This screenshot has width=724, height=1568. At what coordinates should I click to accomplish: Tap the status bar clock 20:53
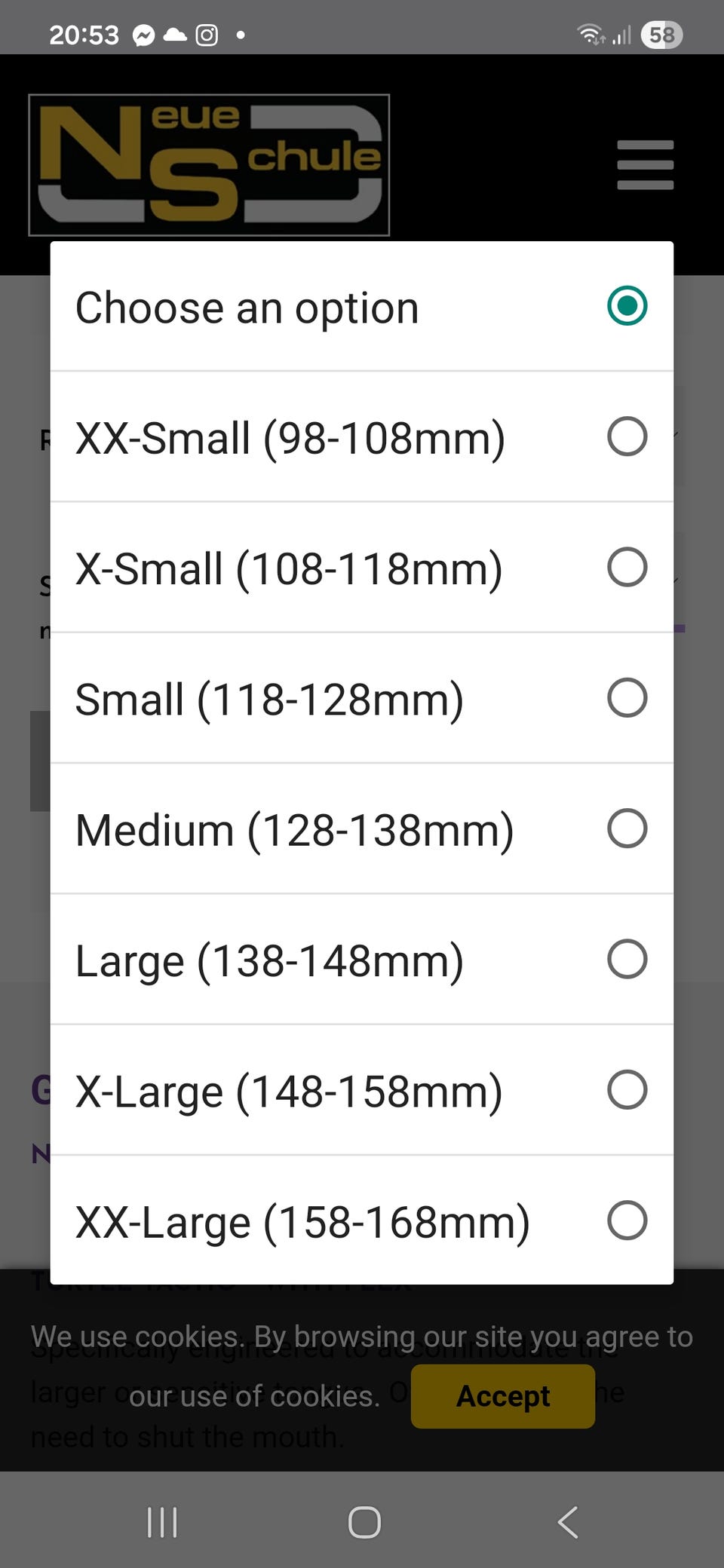coord(84,35)
